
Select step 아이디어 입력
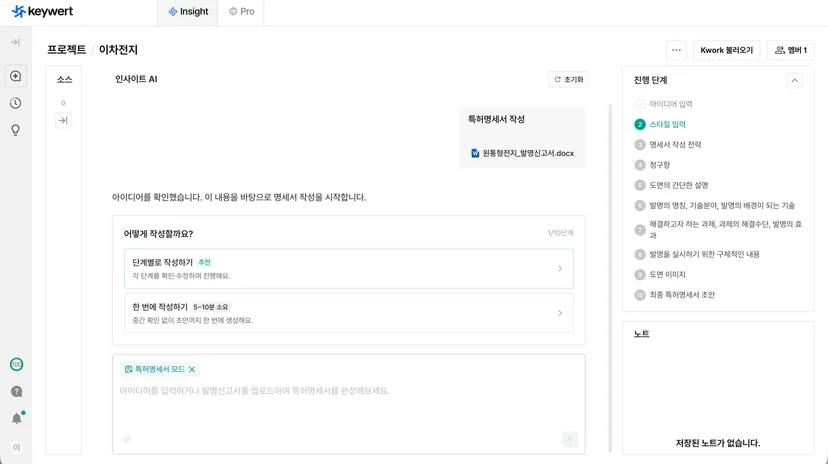pos(663,104)
